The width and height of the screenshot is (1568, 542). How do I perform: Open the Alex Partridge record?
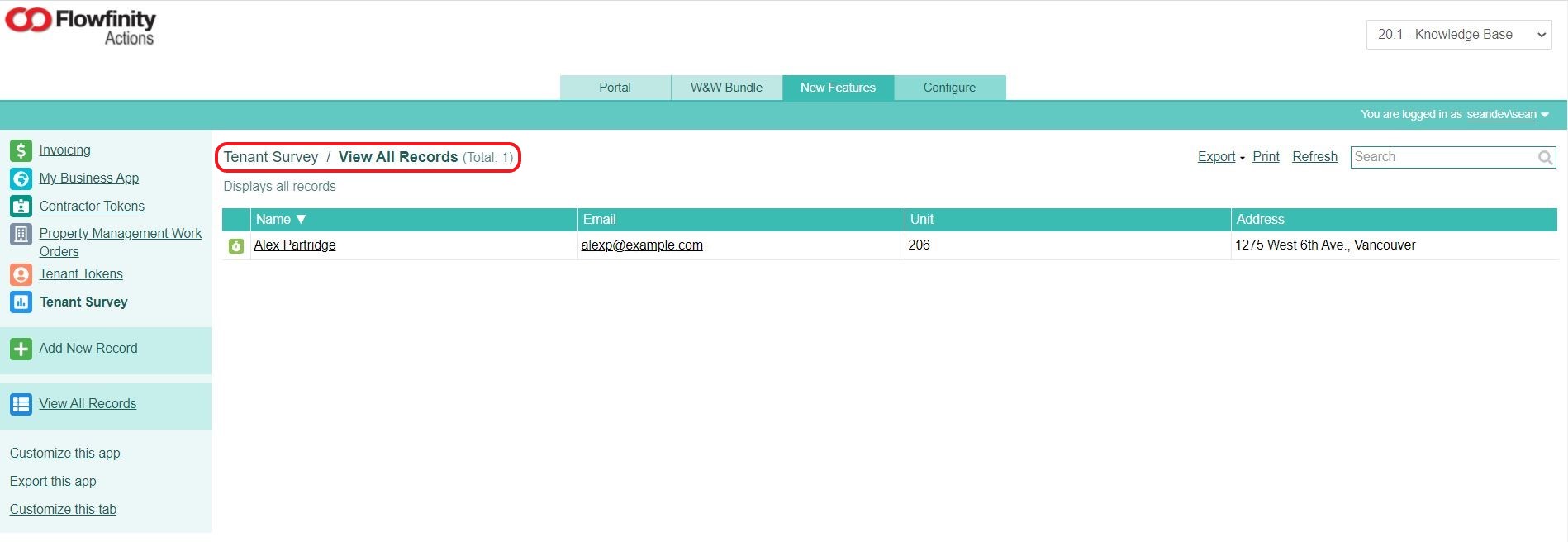295,245
